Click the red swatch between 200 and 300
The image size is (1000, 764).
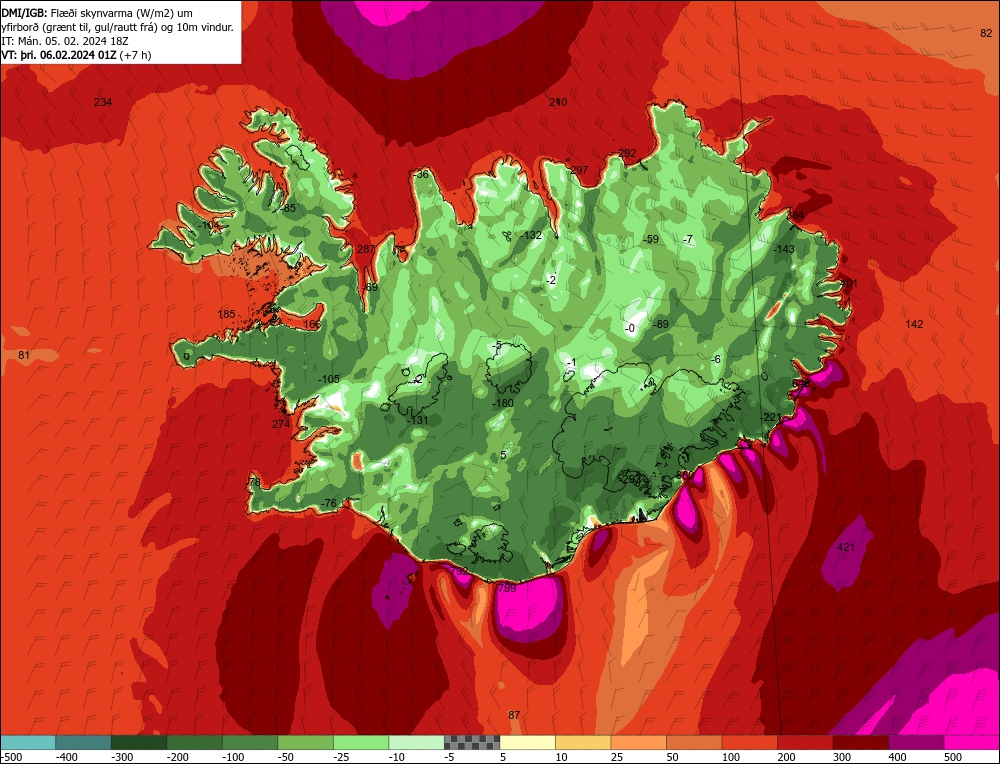pyautogui.click(x=805, y=742)
